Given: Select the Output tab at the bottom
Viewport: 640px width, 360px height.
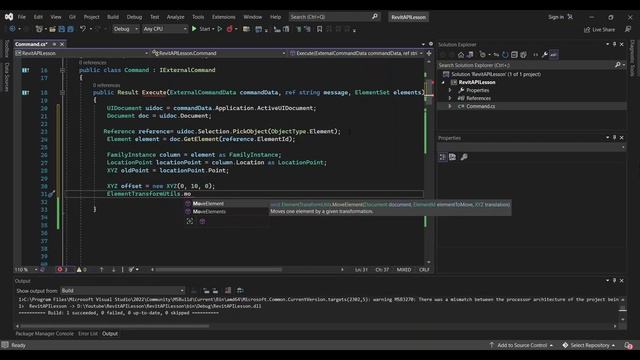Looking at the screenshot, I should tap(110, 333).
